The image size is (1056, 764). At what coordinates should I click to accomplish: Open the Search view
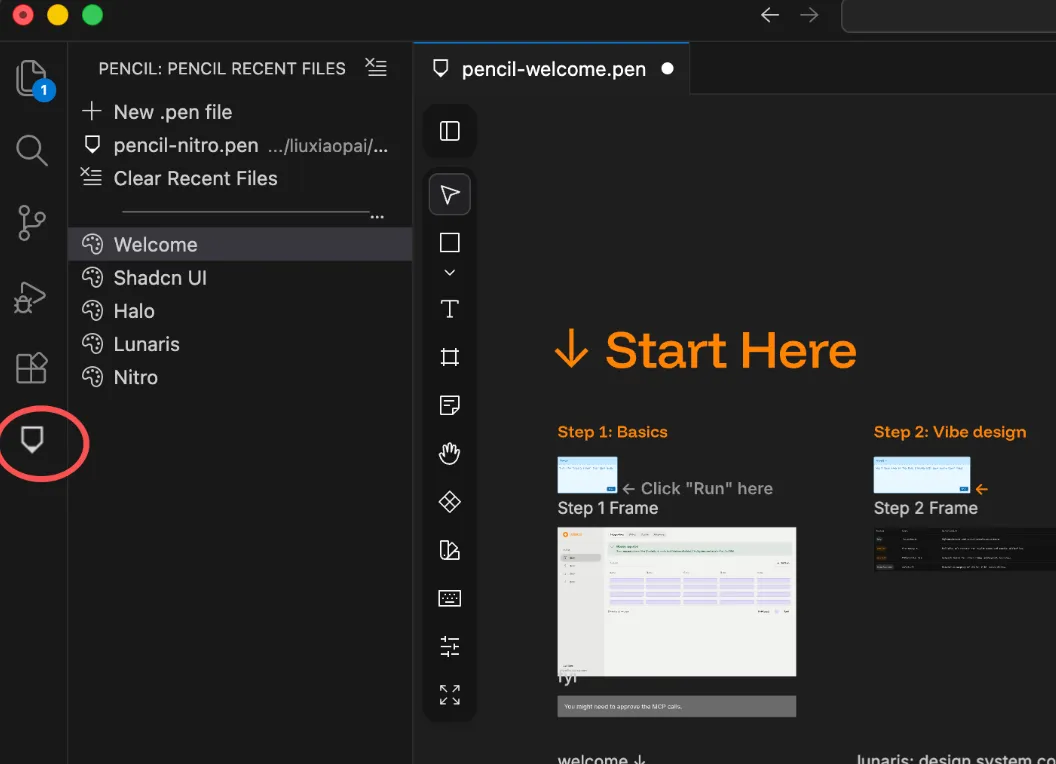tap(32, 150)
